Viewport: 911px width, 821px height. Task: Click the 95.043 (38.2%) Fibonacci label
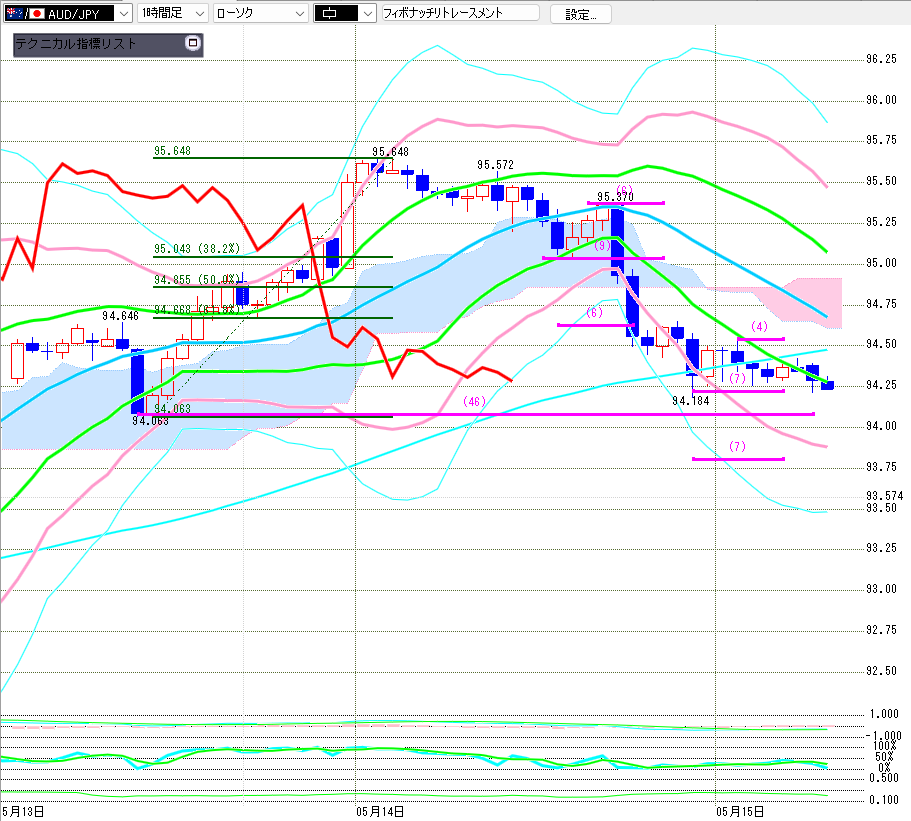click(197, 249)
